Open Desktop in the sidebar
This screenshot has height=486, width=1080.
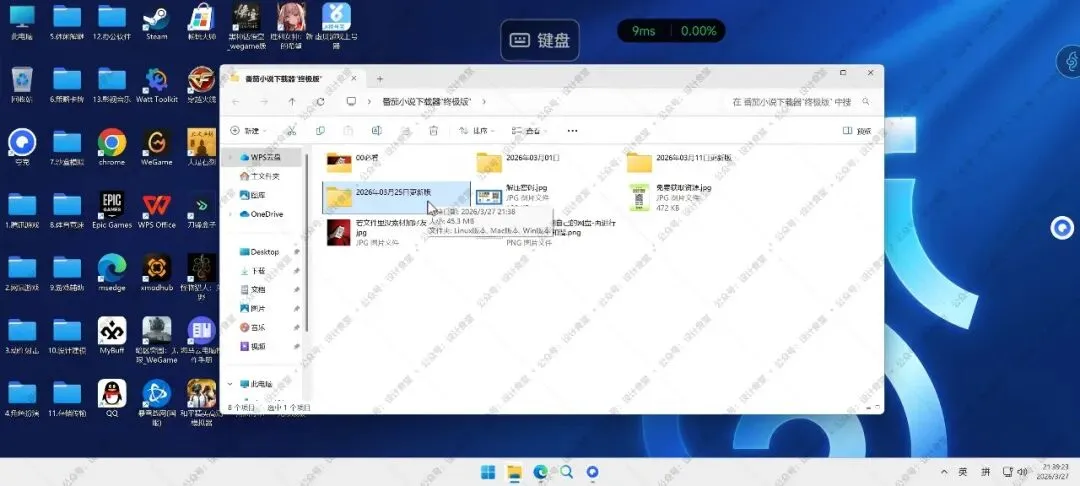[x=259, y=252]
